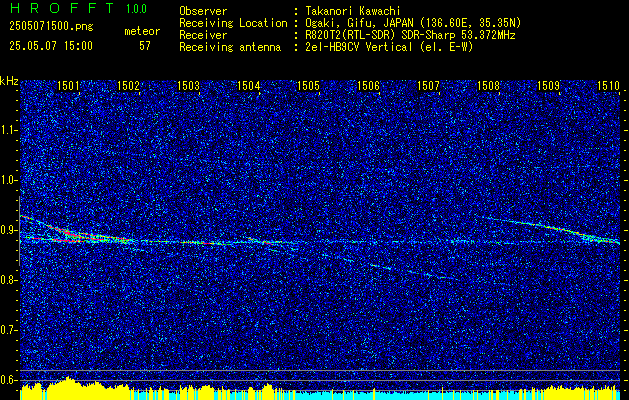Image resolution: width=629 pixels, height=400 pixels.
Task: Click the 1506 time marker
Action: pos(368,86)
